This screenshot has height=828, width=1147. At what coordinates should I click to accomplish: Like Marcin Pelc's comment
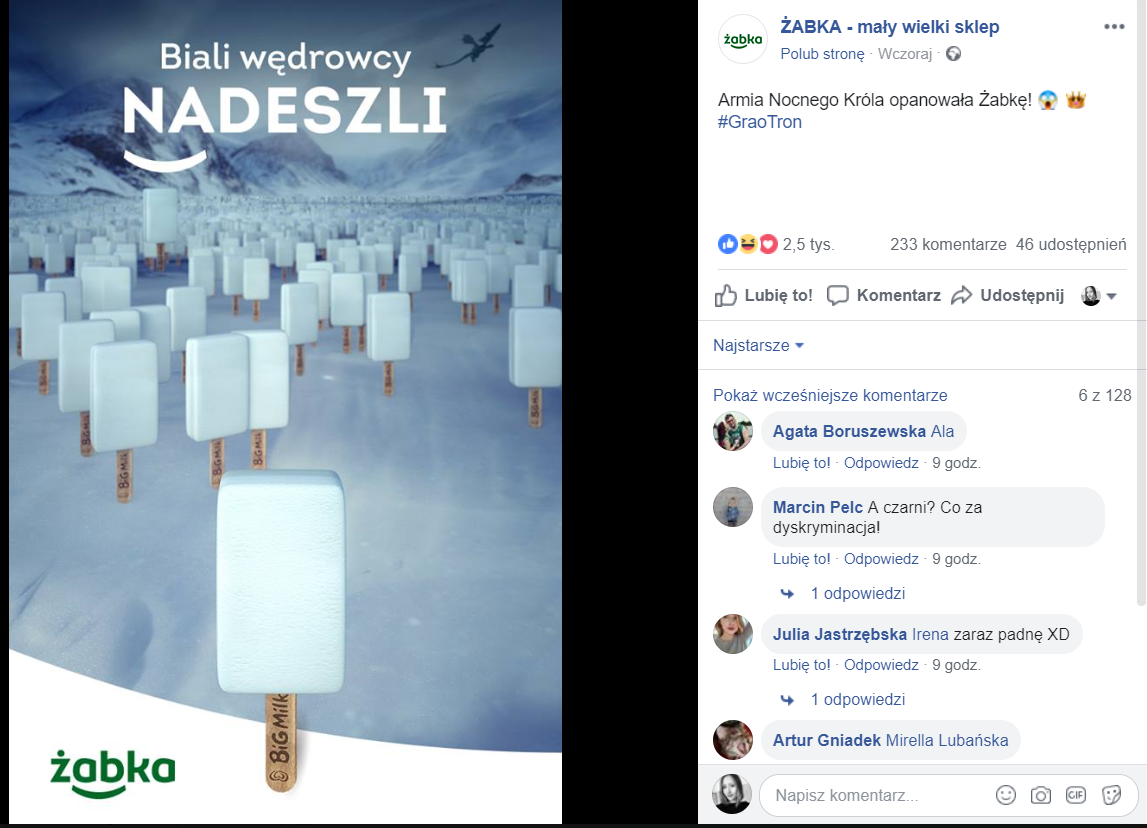point(801,559)
